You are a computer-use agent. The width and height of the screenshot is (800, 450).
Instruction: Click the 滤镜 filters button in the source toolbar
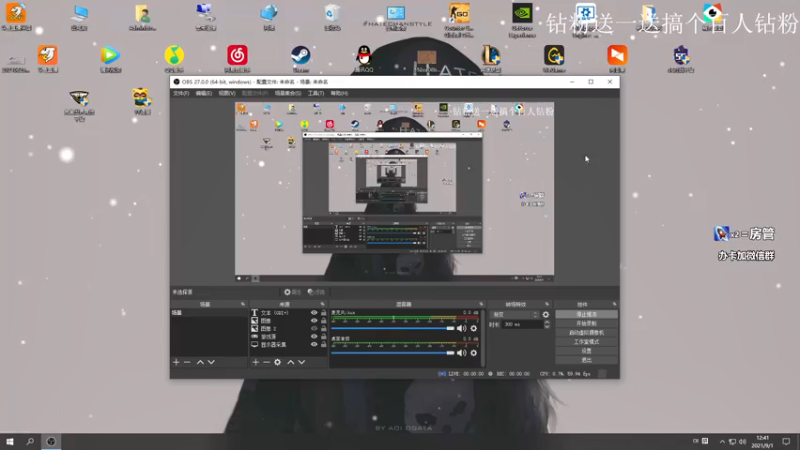[316, 292]
